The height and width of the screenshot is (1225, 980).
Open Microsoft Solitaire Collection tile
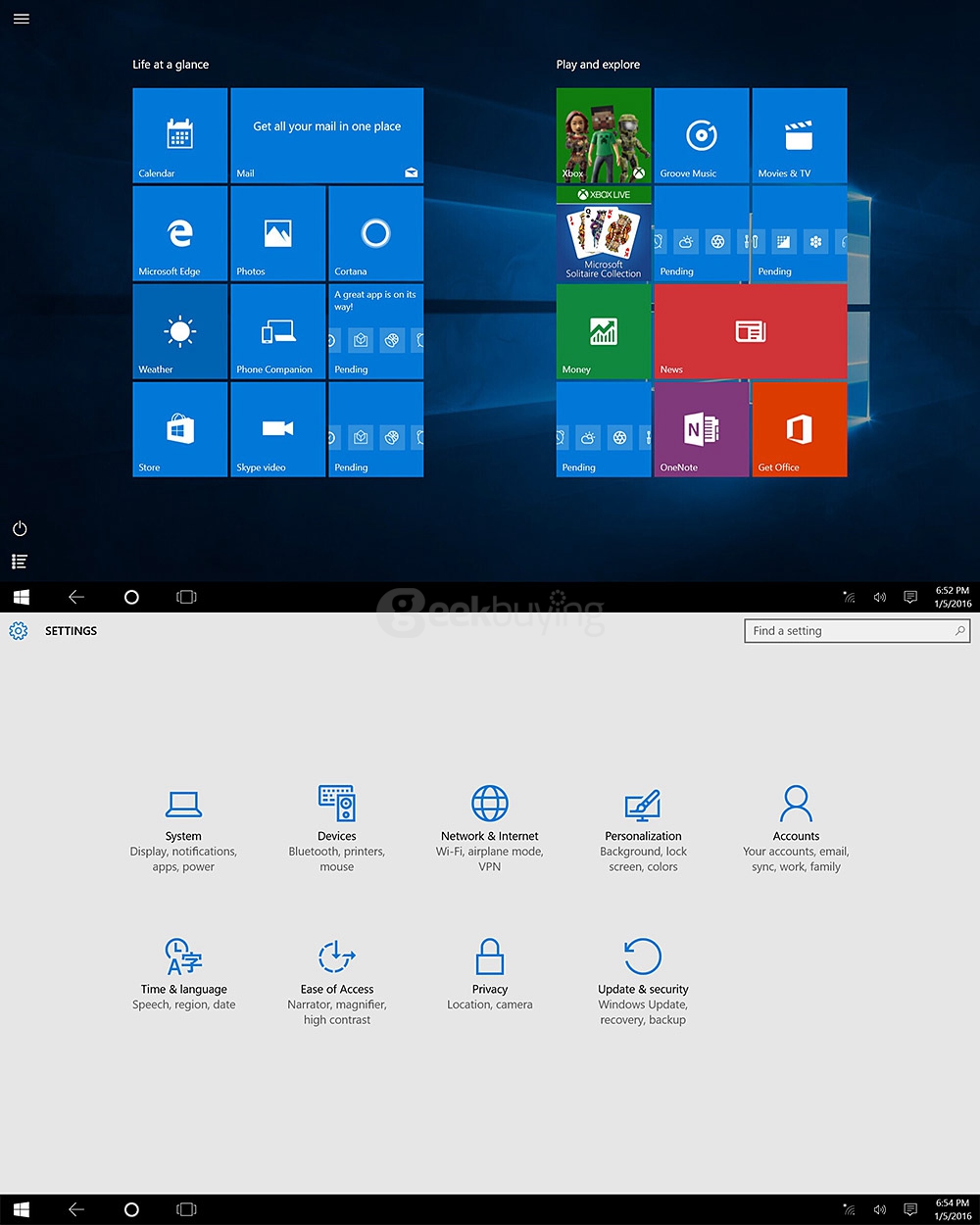(x=604, y=233)
